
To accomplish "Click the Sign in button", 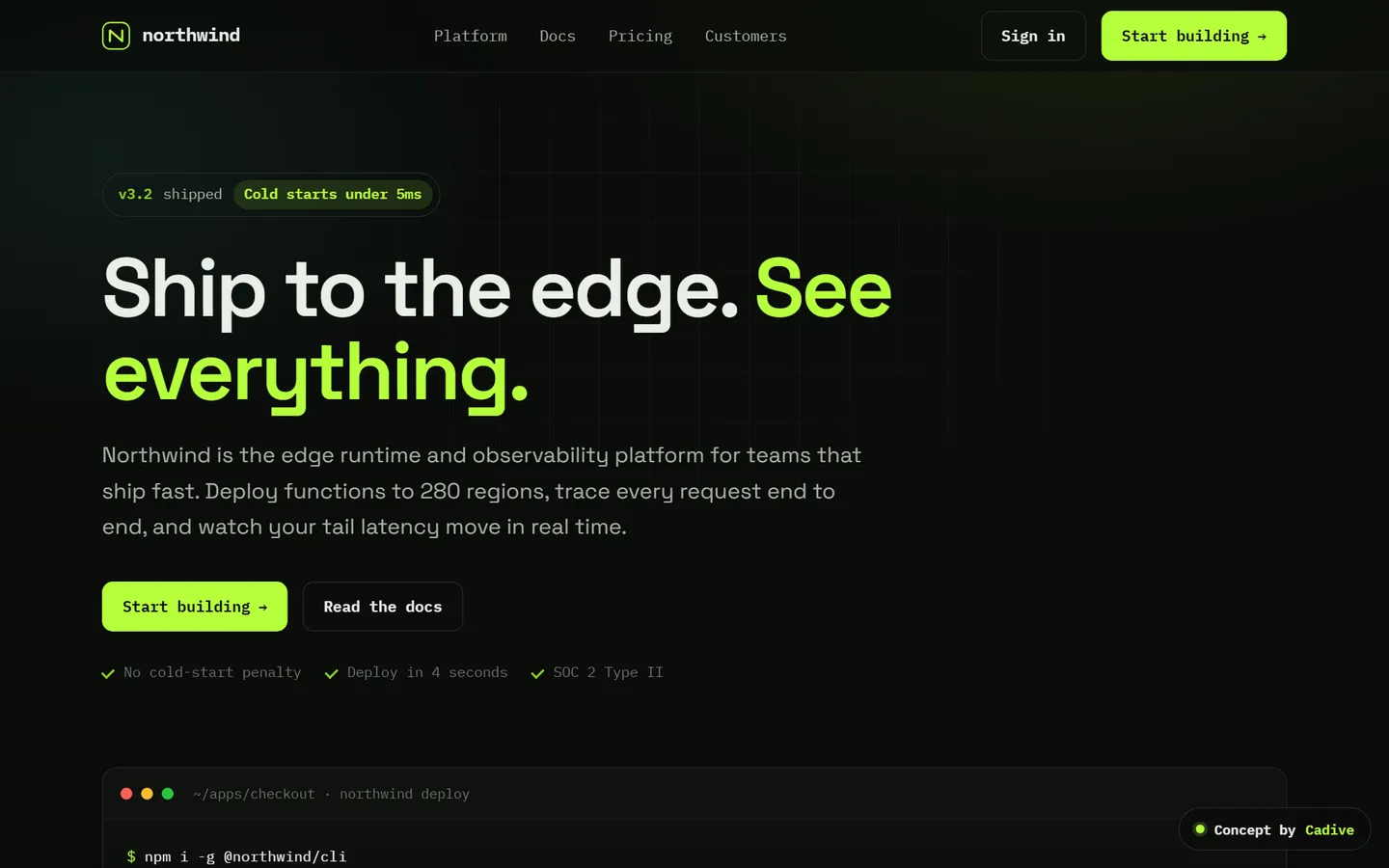I will click(x=1033, y=36).
